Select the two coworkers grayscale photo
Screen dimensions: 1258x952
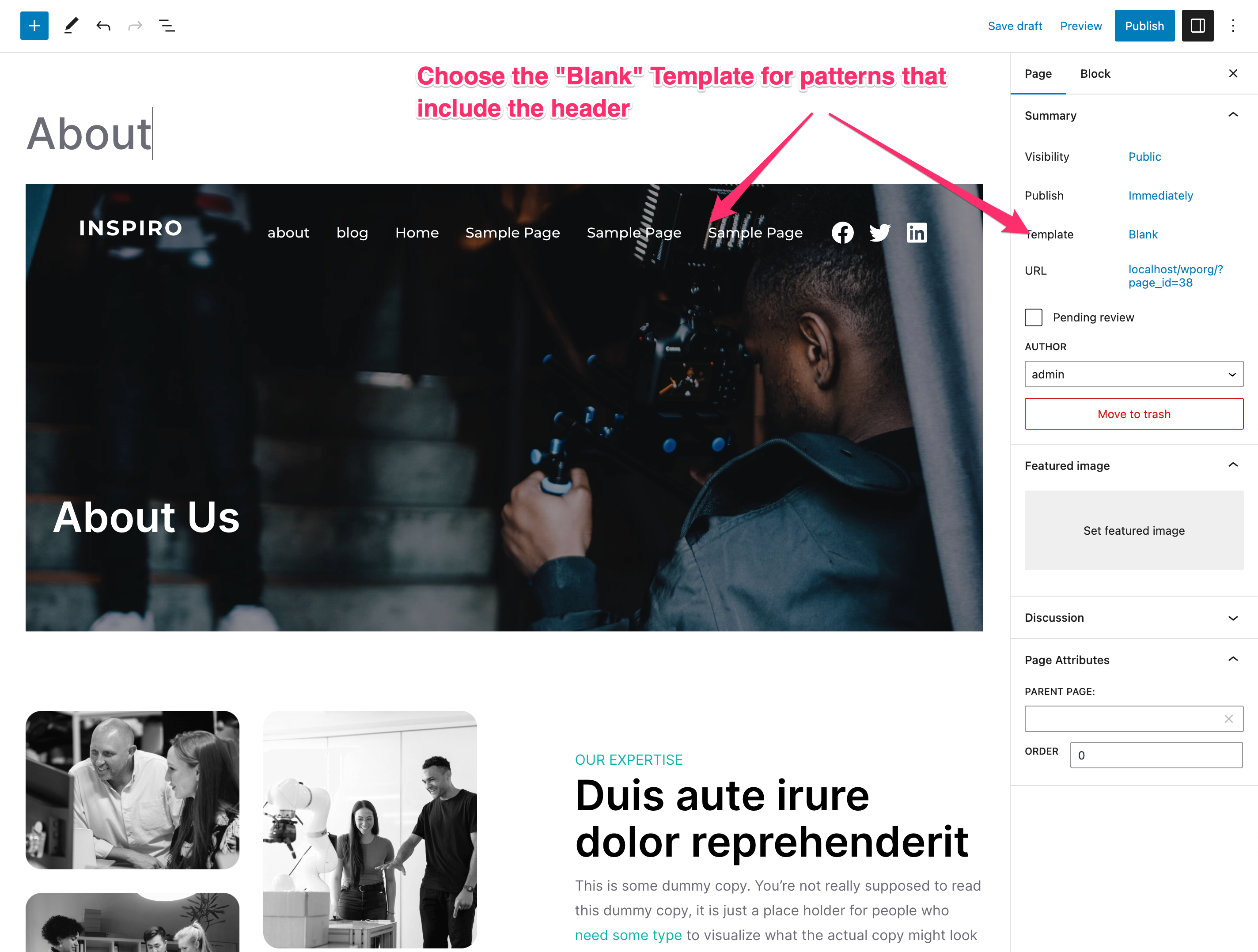(133, 790)
